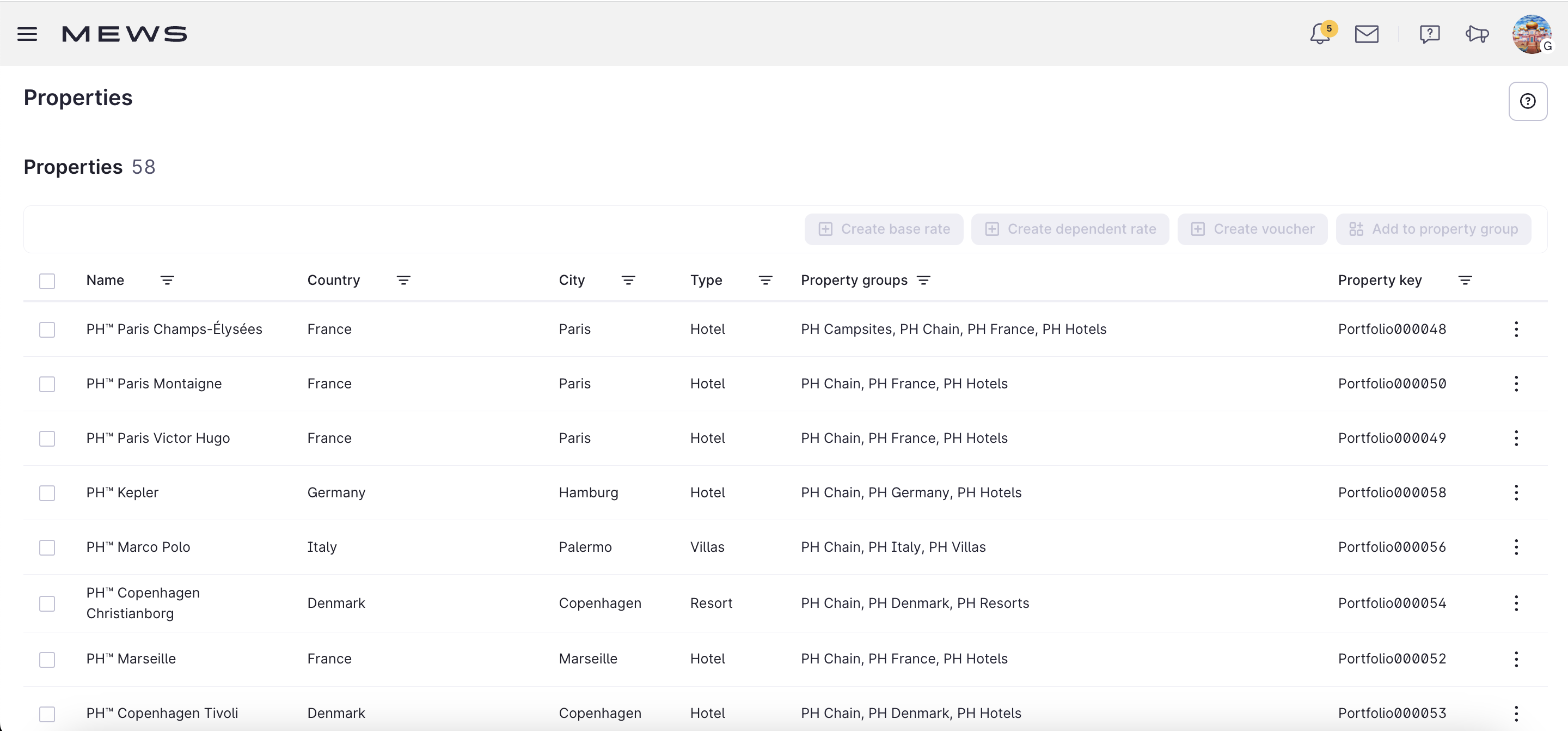1568x731 pixels.
Task: Filter the Country column
Action: tap(403, 280)
